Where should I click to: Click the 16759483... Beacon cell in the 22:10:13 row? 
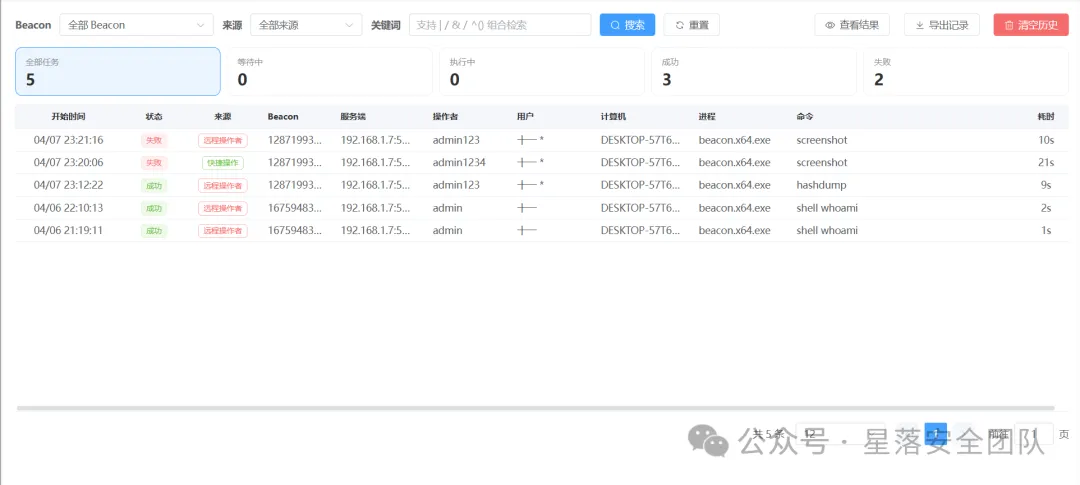coord(295,208)
